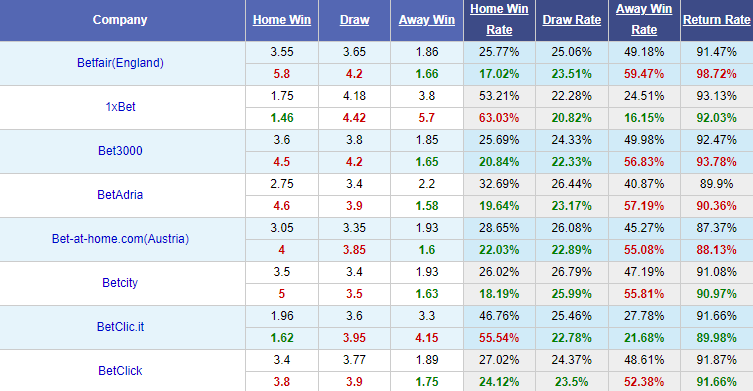The image size is (753, 391).
Task: Open the Bet-at-home.com(Austria) company link
Action: tap(120, 239)
